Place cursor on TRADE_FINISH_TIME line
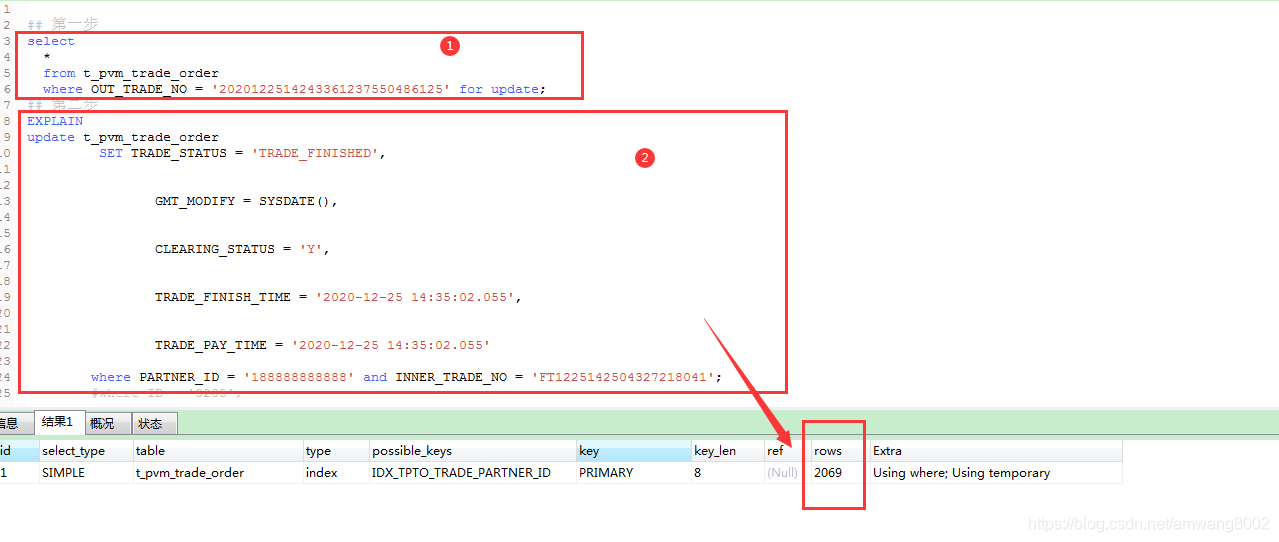The image size is (1279, 542). 339,297
